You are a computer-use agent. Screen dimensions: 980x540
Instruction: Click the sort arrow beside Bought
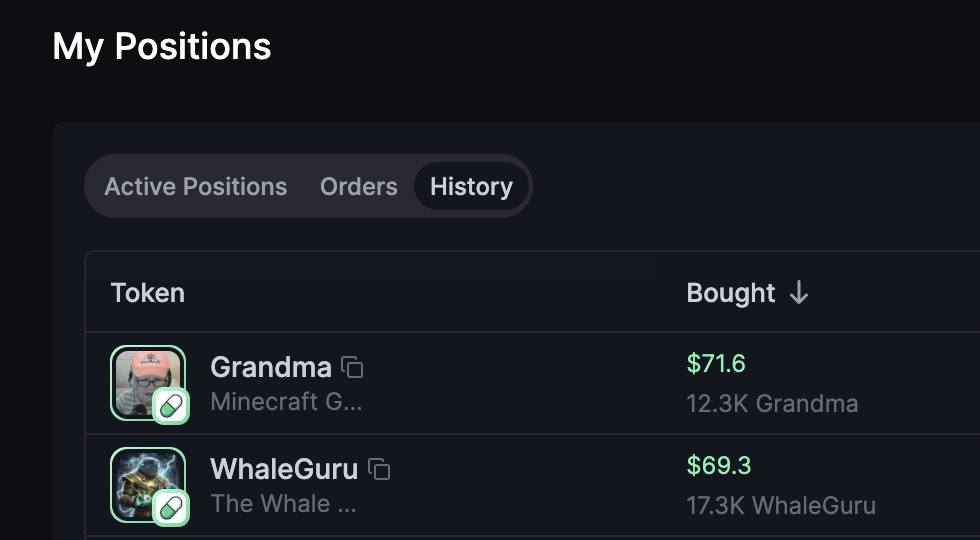click(x=798, y=293)
